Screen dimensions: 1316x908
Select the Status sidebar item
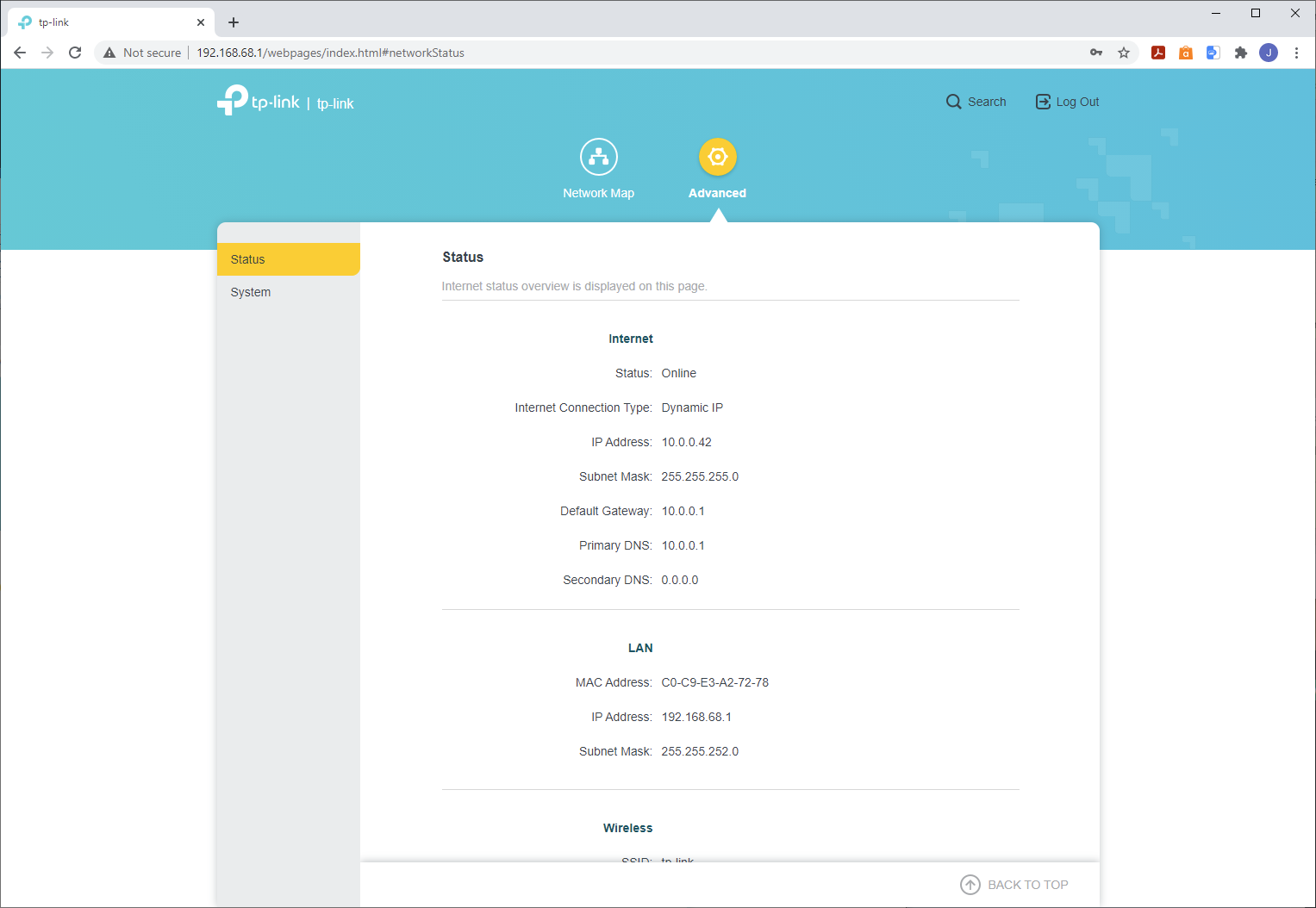[289, 259]
